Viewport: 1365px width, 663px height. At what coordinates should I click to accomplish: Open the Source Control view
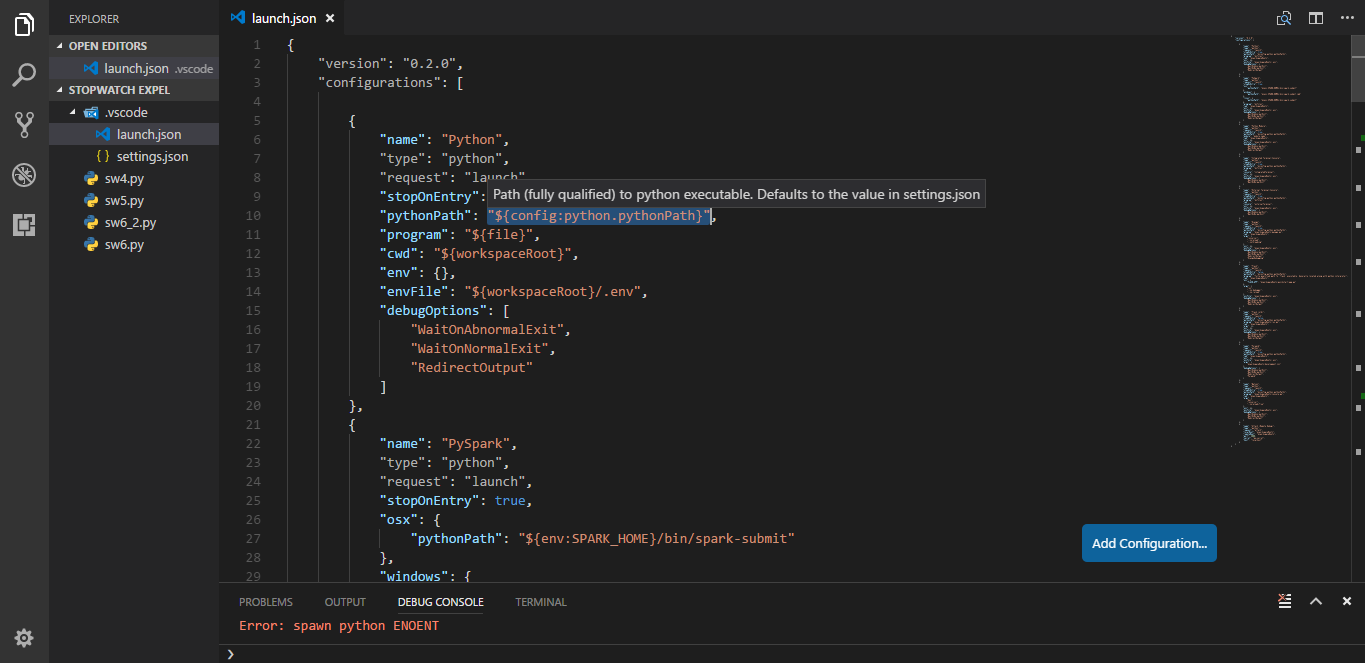click(24, 124)
